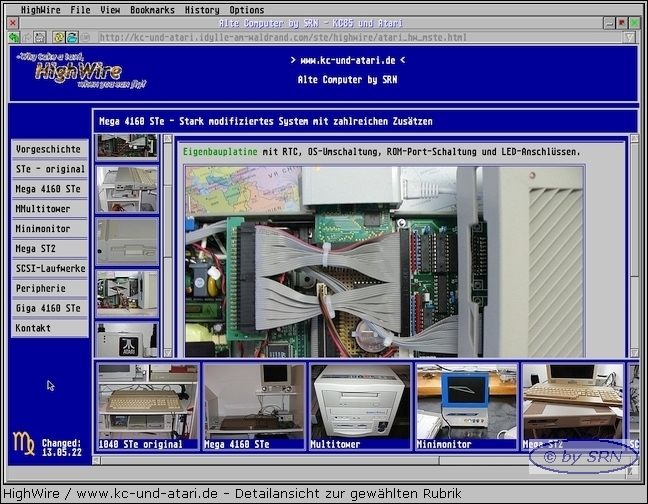Open the Mega ST2 gallery card
This screenshot has width=648, height=504.
[573, 407]
